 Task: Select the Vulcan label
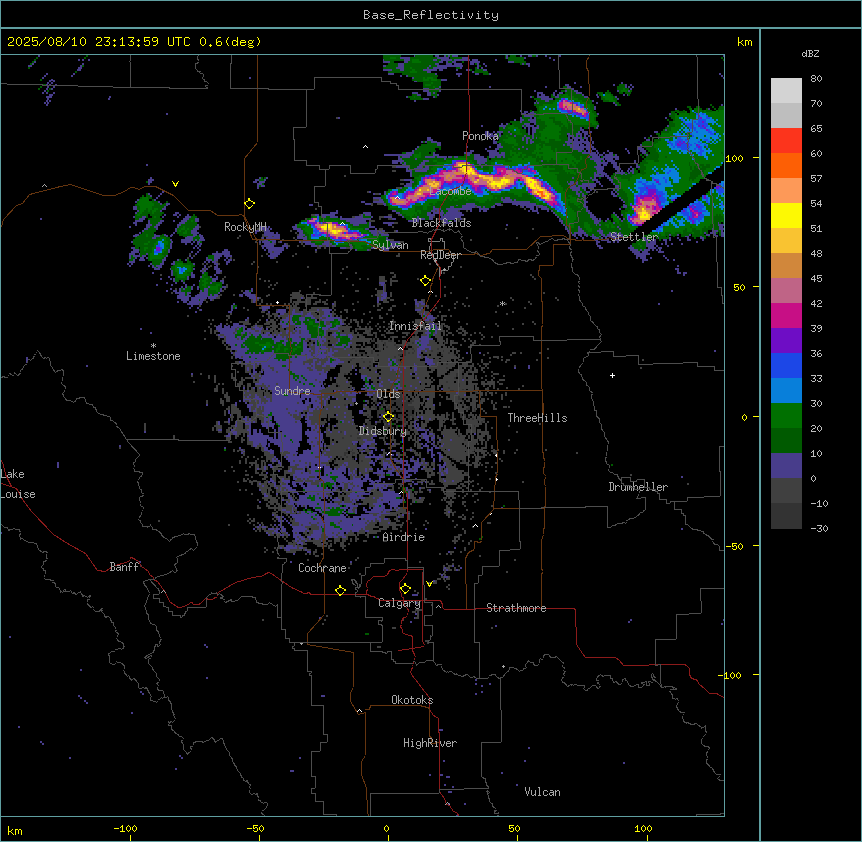[x=543, y=792]
